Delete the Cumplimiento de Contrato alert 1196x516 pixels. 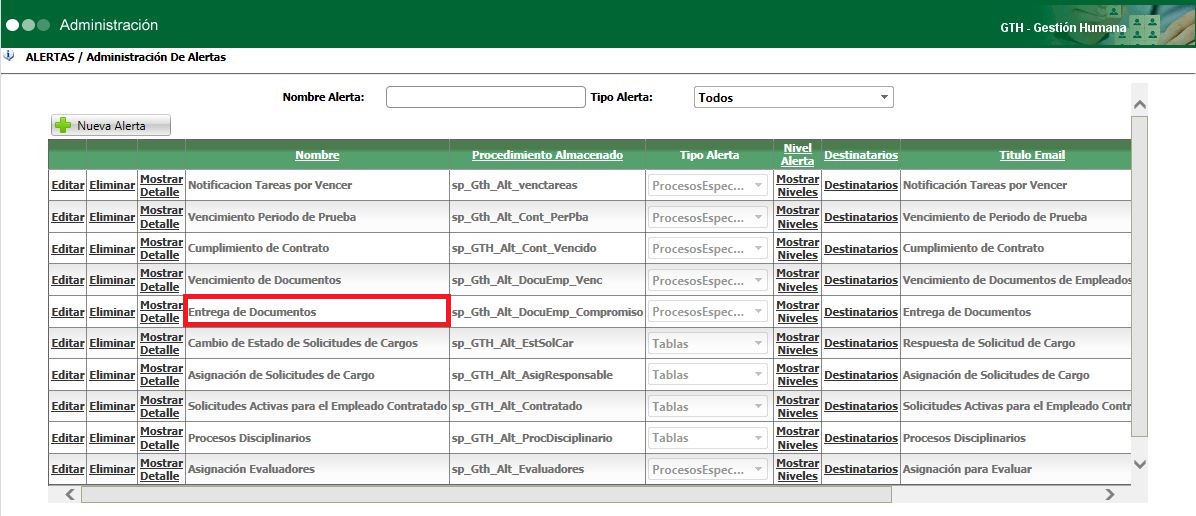111,249
